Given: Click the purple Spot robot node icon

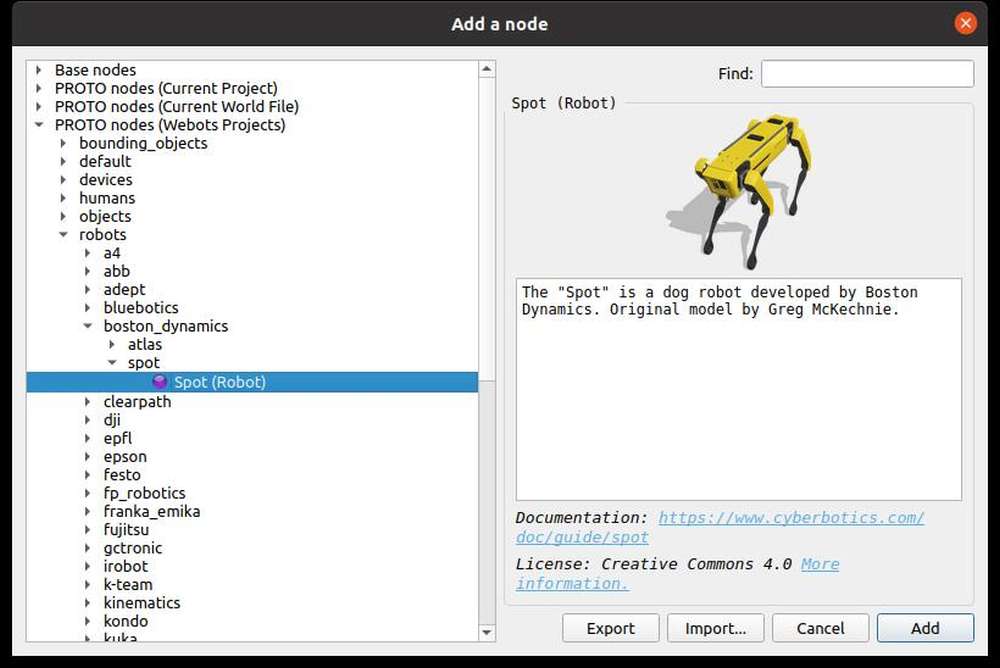Looking at the screenshot, I should click(x=159, y=382).
